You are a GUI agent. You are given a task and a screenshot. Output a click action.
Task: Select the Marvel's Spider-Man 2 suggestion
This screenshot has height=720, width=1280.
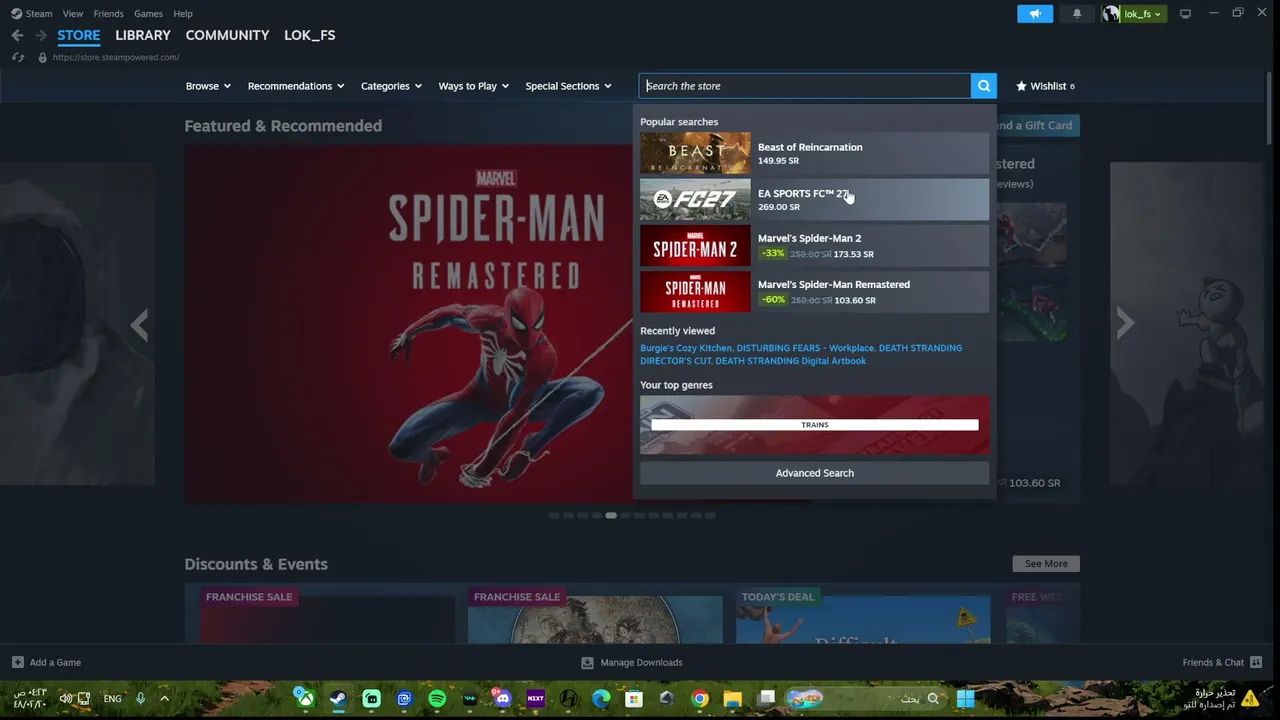tap(815, 245)
